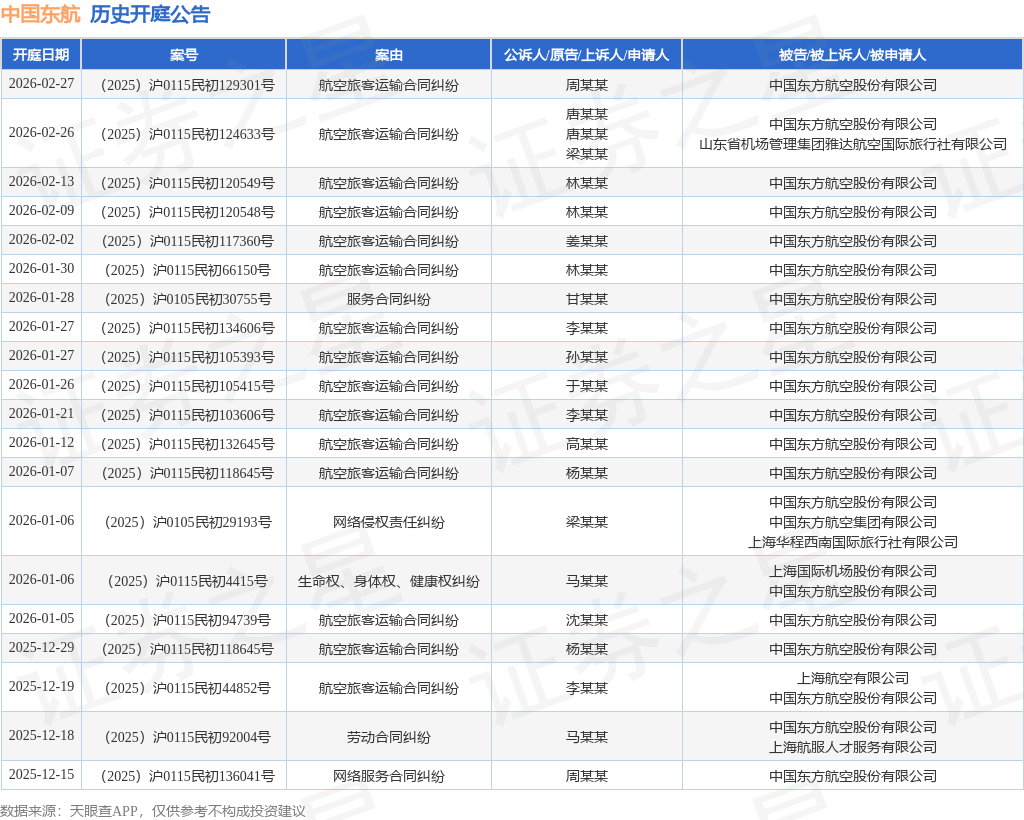Click defendant 上海华程西南国际旅行社有限公司
The height and width of the screenshot is (820, 1024).
coord(852,542)
